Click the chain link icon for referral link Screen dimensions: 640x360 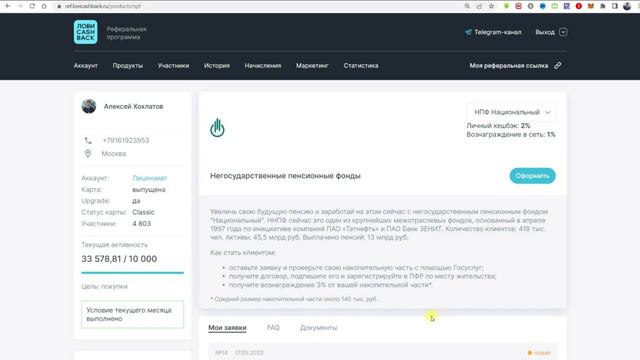point(558,65)
